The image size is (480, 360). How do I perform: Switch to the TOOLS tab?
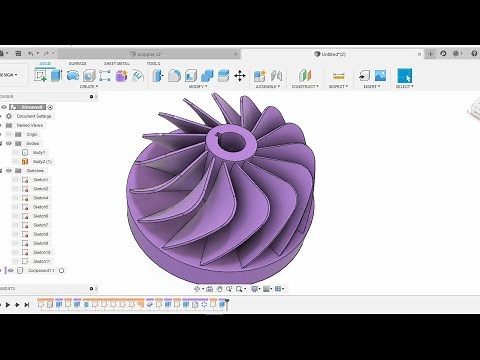point(153,63)
